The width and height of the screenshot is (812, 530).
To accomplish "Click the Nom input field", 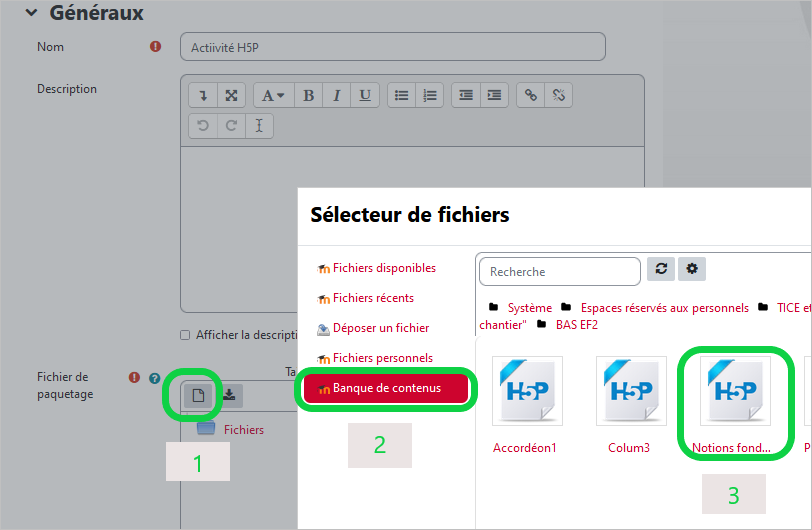I will pyautogui.click(x=393, y=47).
